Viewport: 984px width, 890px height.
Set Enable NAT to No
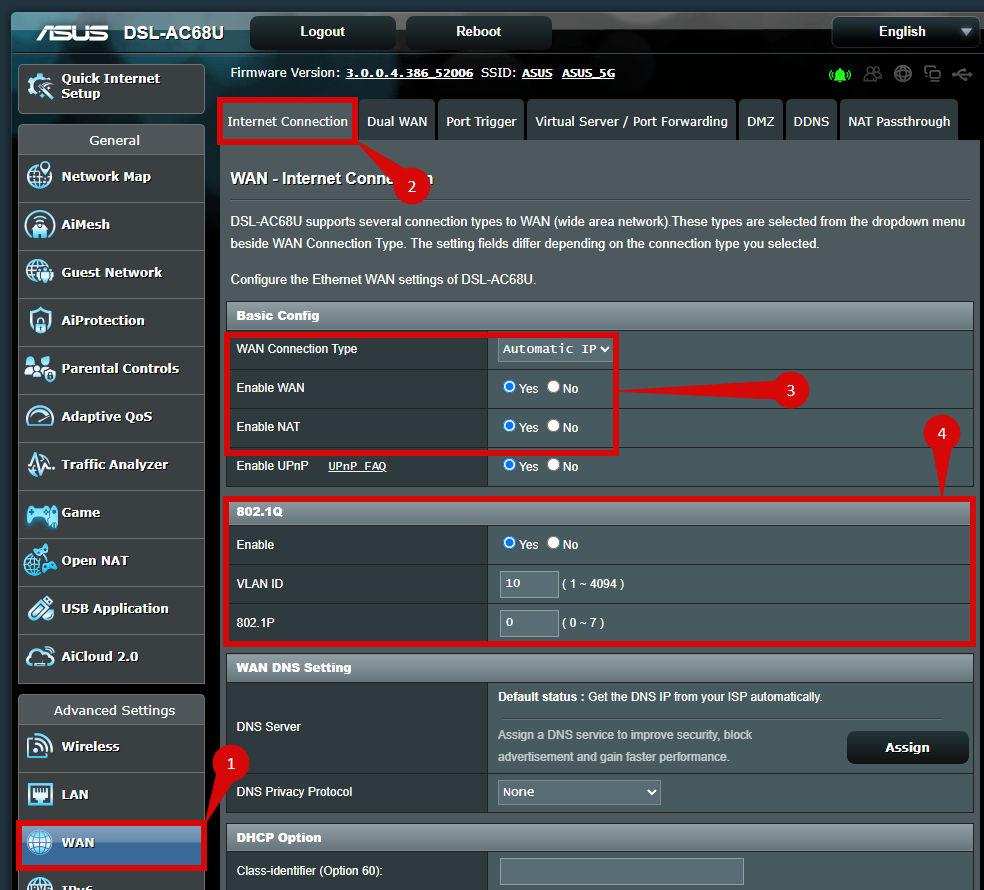pos(553,427)
